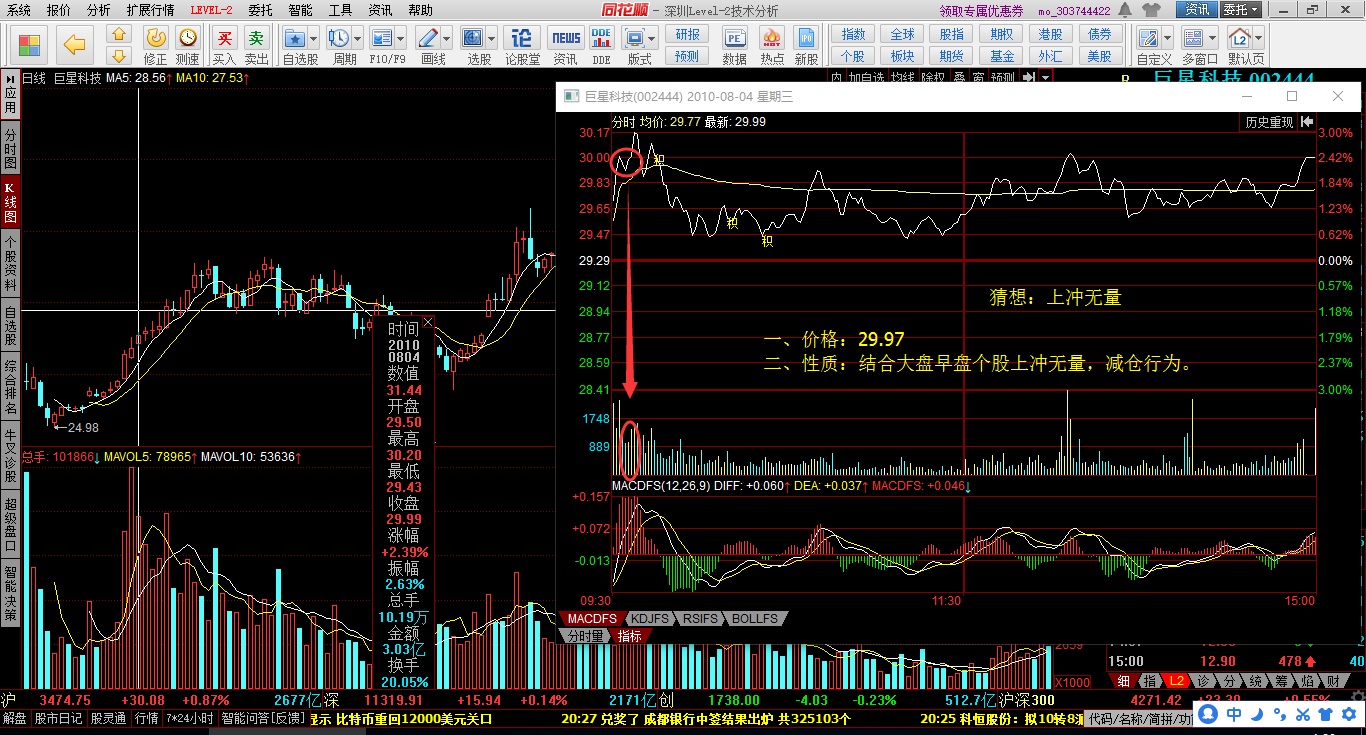Select the 分时图 sidebar tab

[10, 148]
